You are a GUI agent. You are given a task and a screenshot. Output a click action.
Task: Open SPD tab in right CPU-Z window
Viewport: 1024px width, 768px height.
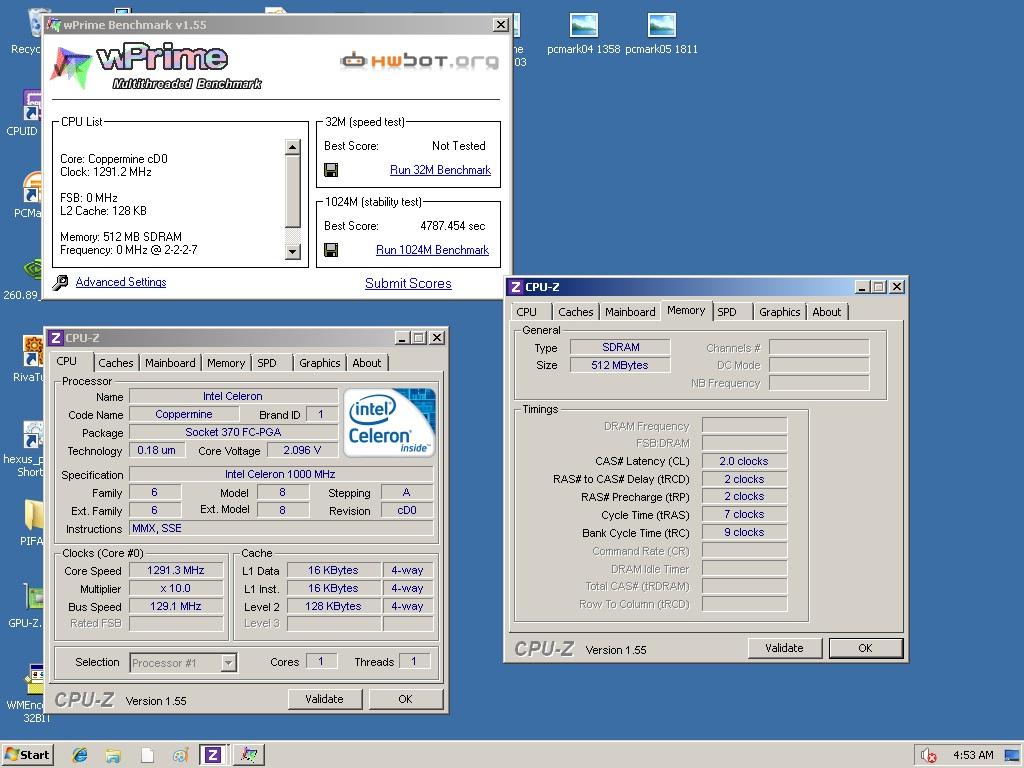726,312
